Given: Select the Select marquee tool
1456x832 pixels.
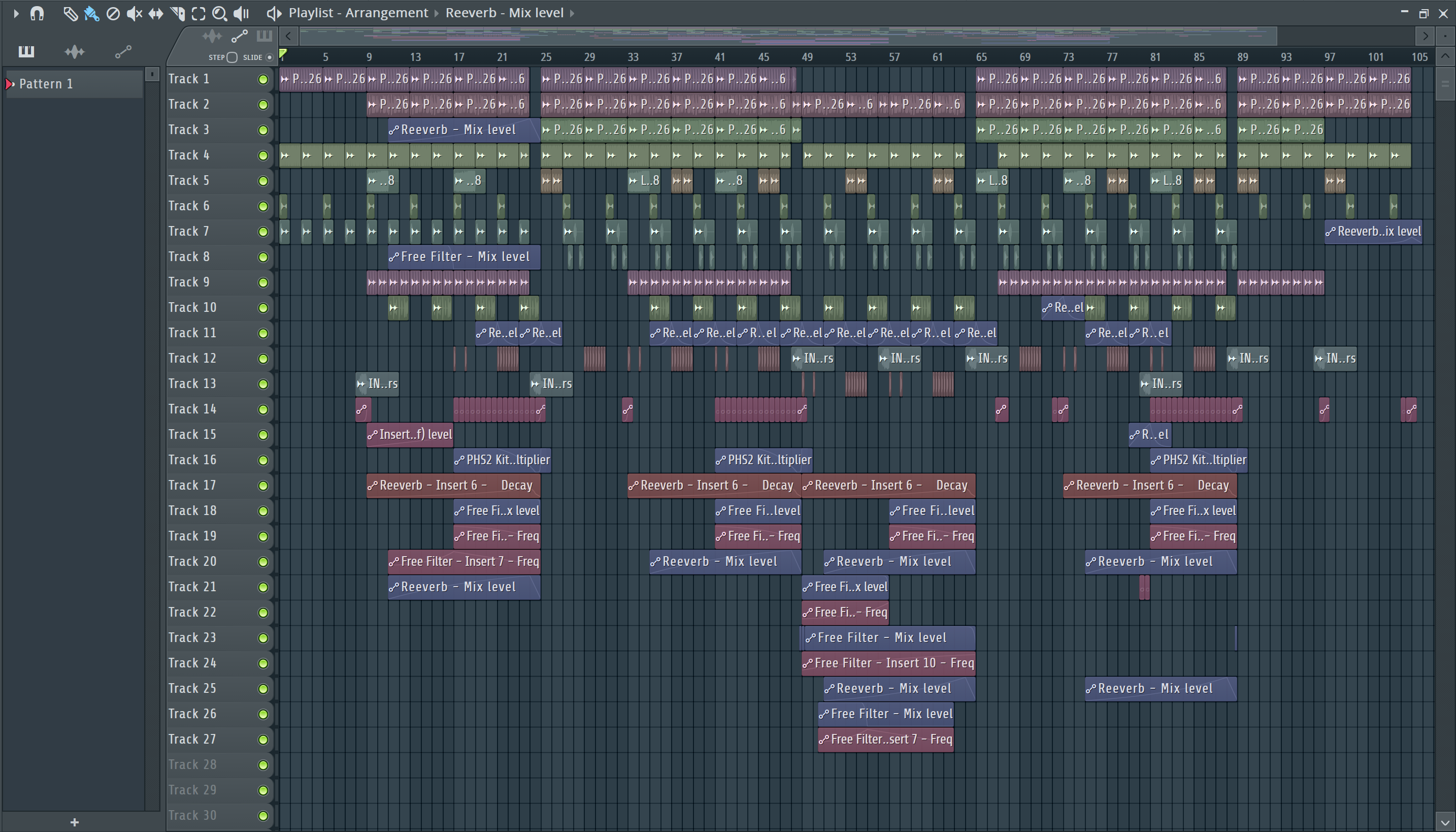Looking at the screenshot, I should 198,13.
